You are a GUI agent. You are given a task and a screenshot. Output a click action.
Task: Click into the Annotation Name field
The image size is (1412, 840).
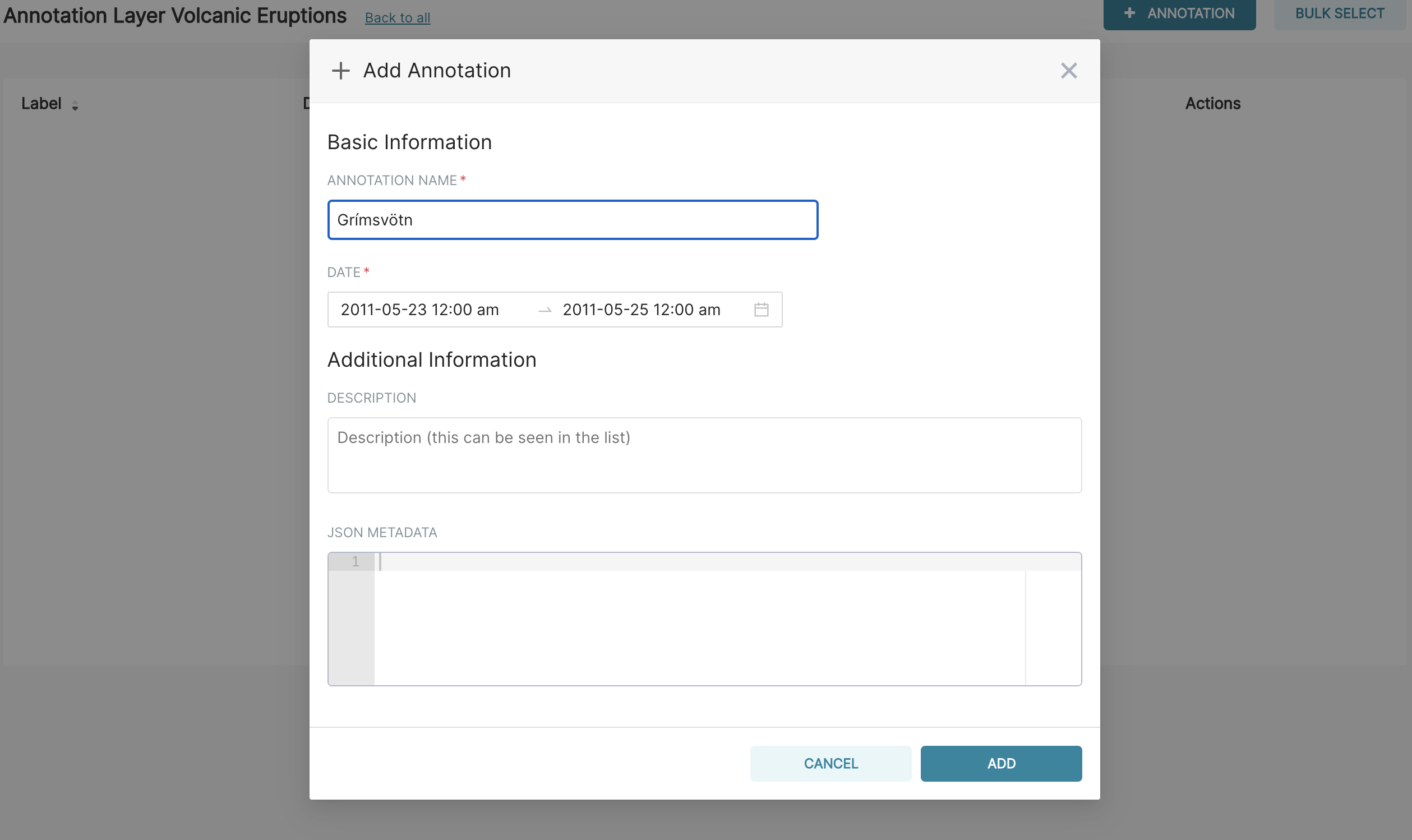[572, 220]
